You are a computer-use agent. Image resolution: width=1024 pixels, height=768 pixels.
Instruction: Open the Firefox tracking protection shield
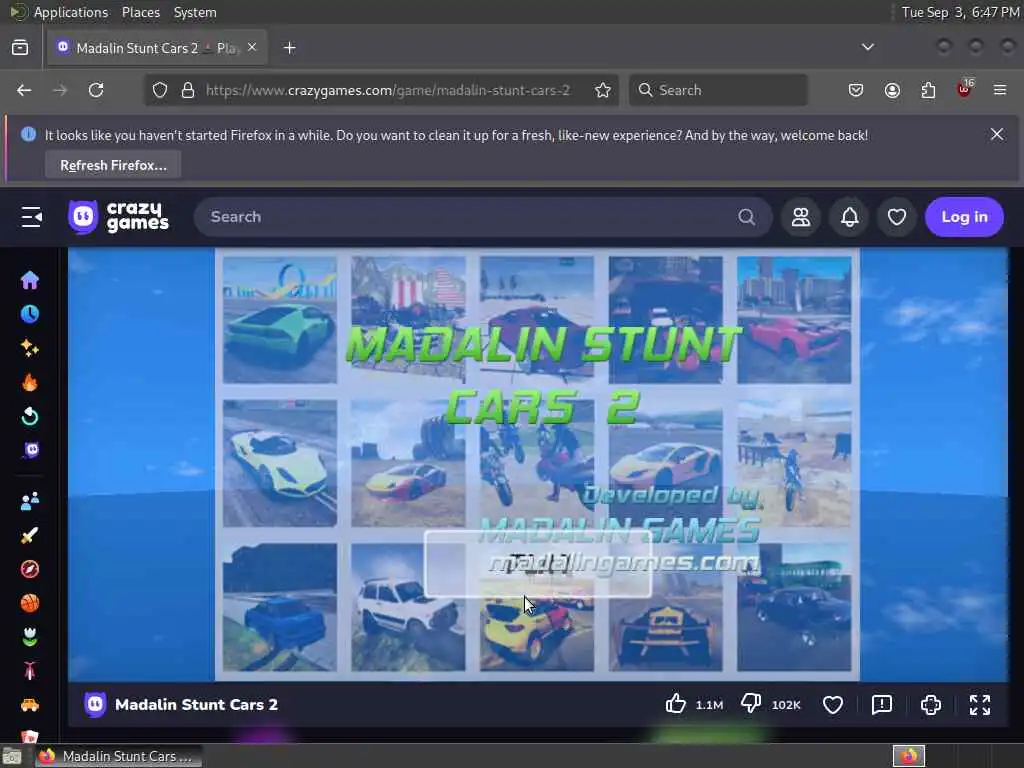pyautogui.click(x=160, y=90)
